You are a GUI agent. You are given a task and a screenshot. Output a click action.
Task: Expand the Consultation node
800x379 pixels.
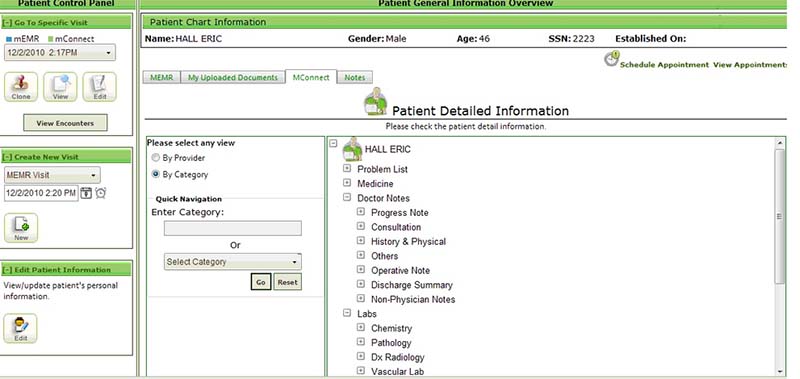361,226
